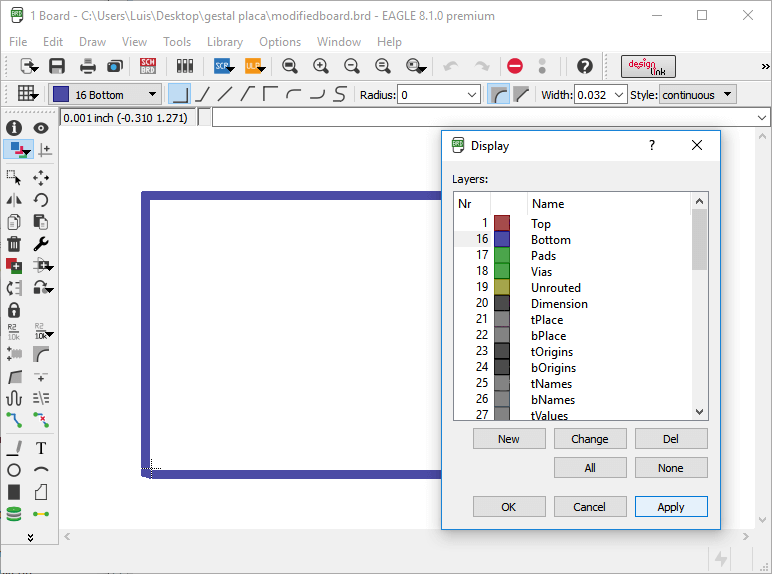The width and height of the screenshot is (772, 574).
Task: Toggle the right-angle wire bend style
Action: tap(179, 94)
